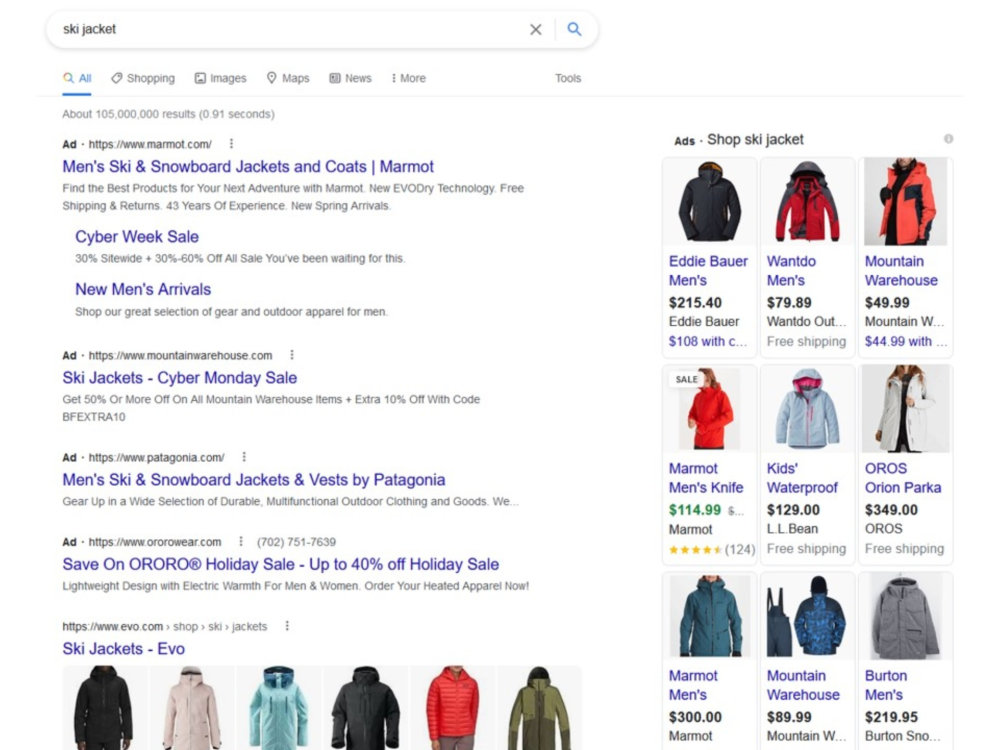Click the ORORO phone number (702) 751-7639
The width and height of the screenshot is (1000, 750).
tap(296, 541)
